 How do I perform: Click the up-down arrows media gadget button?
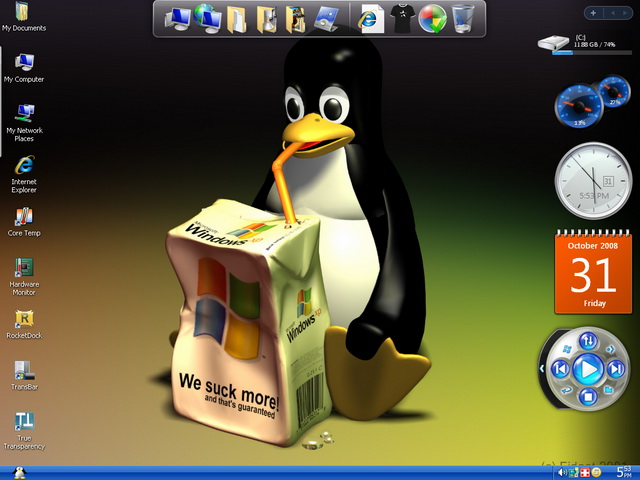pyautogui.click(x=588, y=341)
